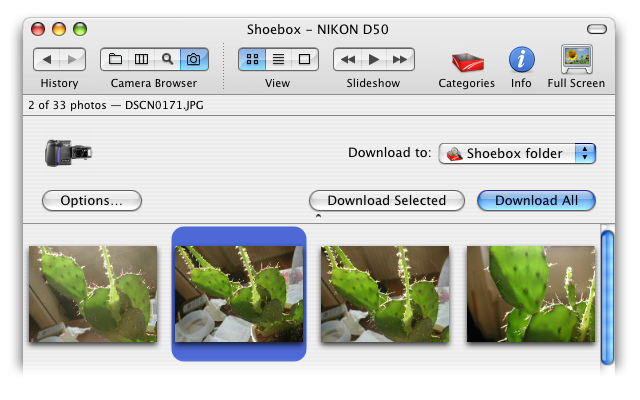
Task: Select the camera browser icon
Action: click(x=194, y=60)
